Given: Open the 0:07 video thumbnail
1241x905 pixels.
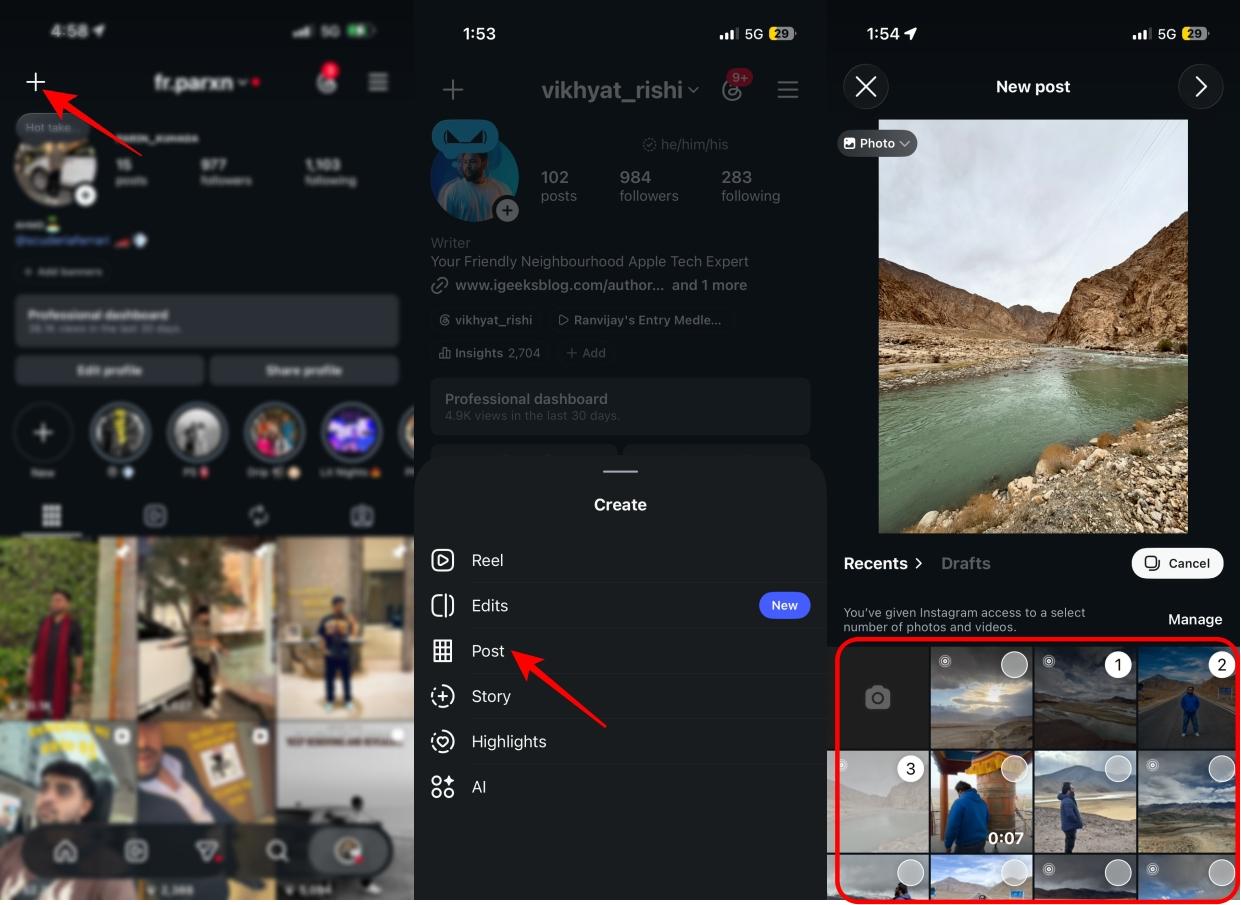Looking at the screenshot, I should tap(981, 801).
